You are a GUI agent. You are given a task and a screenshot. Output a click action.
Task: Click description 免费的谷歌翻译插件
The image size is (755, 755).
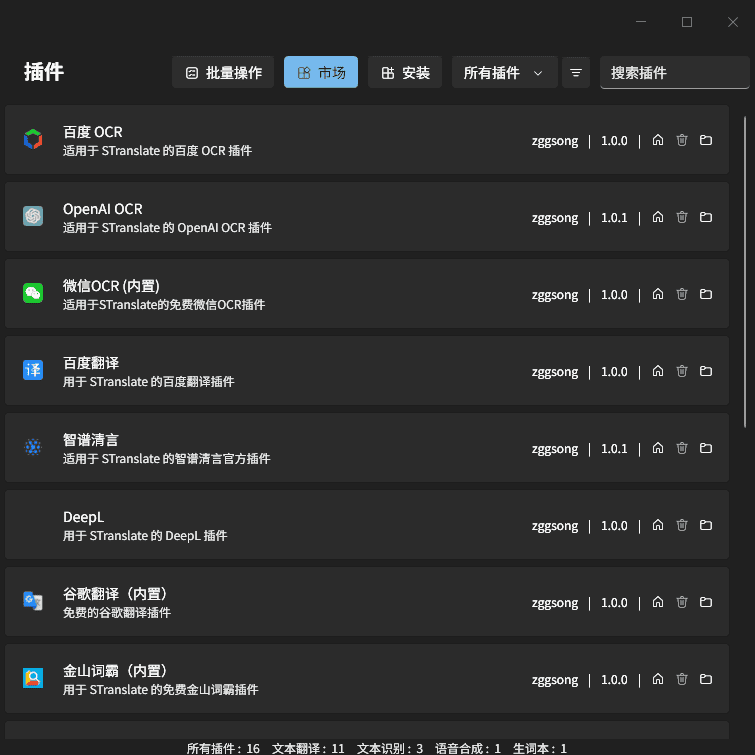(x=117, y=612)
